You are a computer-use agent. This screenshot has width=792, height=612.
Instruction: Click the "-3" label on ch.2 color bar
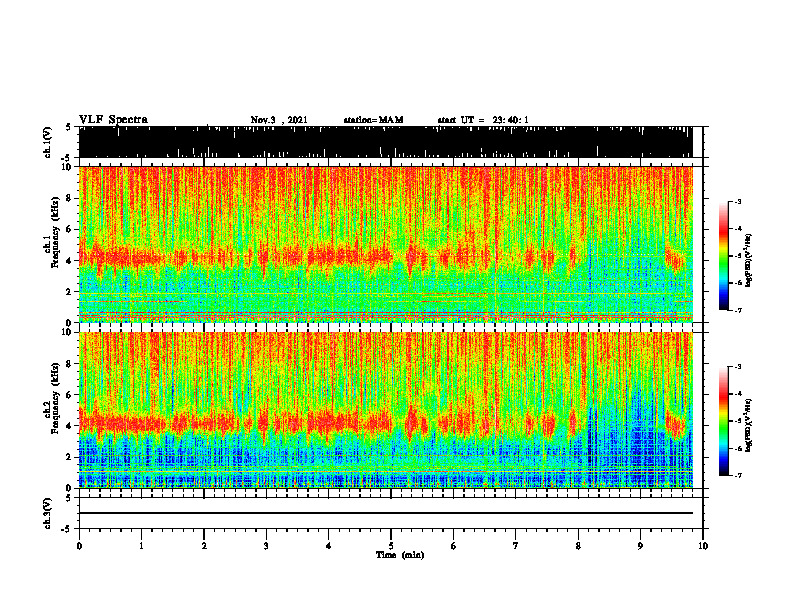738,367
